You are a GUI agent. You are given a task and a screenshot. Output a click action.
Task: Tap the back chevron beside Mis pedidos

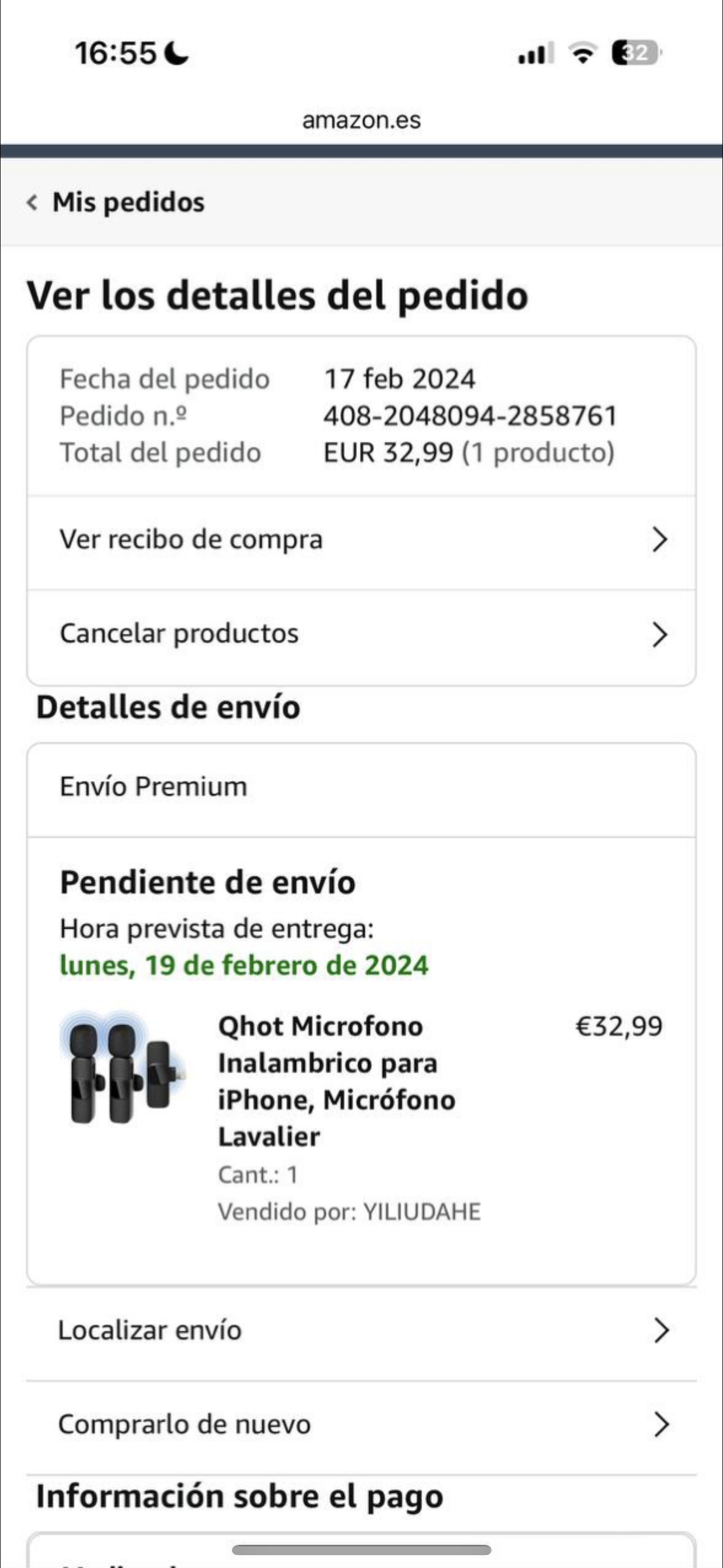click(x=33, y=202)
